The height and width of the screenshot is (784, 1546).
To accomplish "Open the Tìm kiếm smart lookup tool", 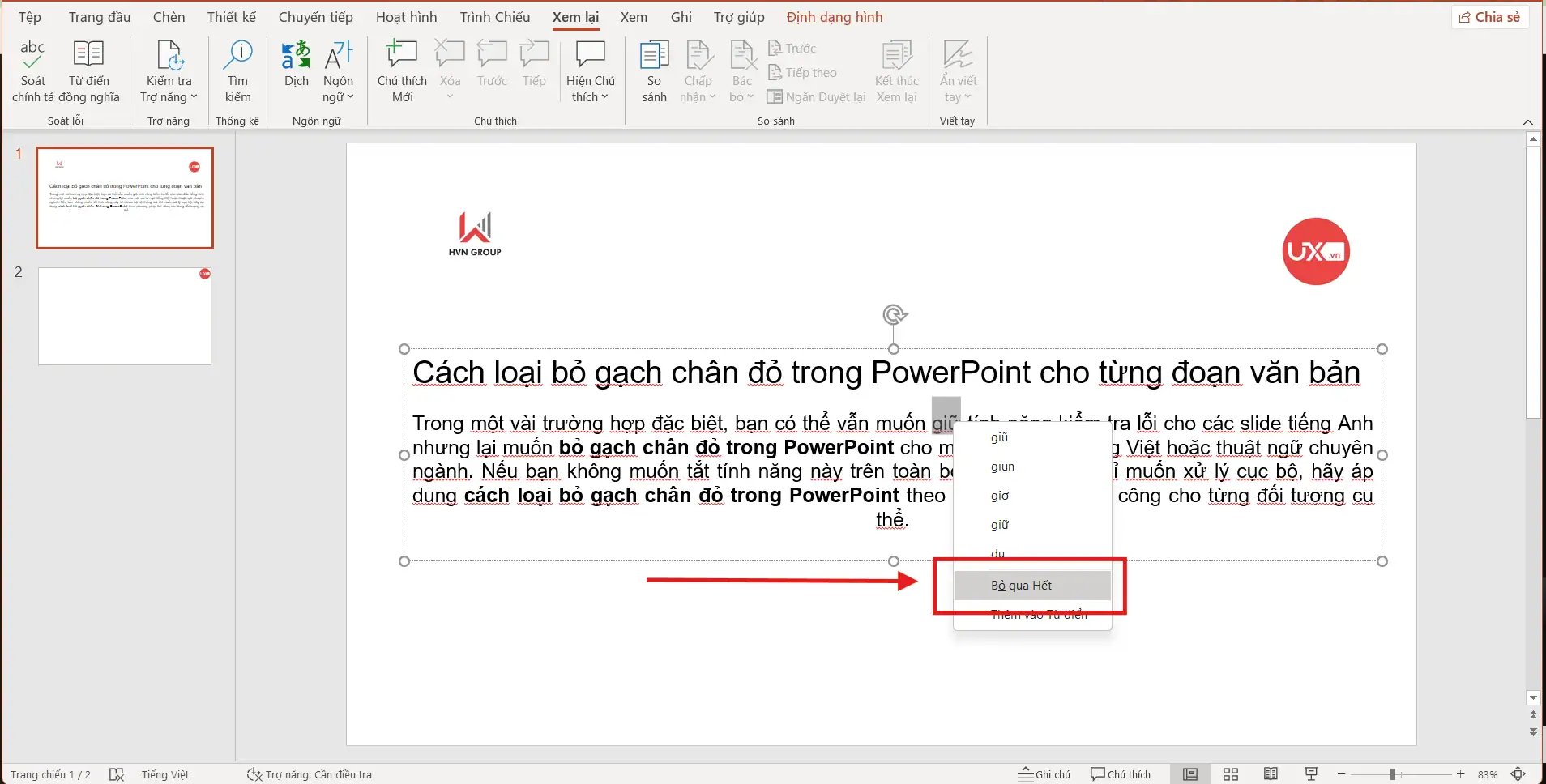I will click(237, 71).
